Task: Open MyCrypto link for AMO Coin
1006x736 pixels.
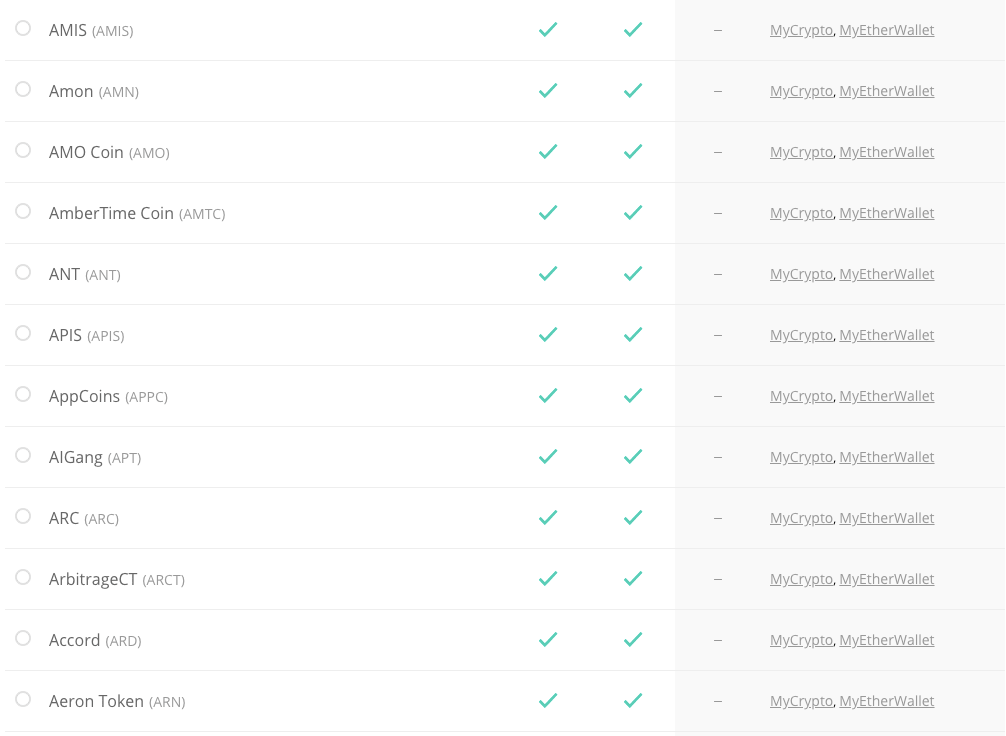Action: point(801,152)
